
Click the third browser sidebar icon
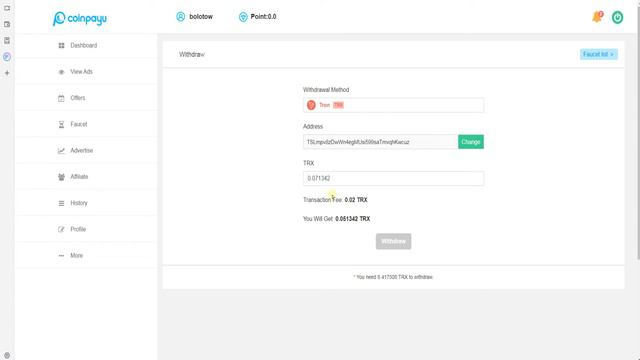pyautogui.click(x=7, y=40)
